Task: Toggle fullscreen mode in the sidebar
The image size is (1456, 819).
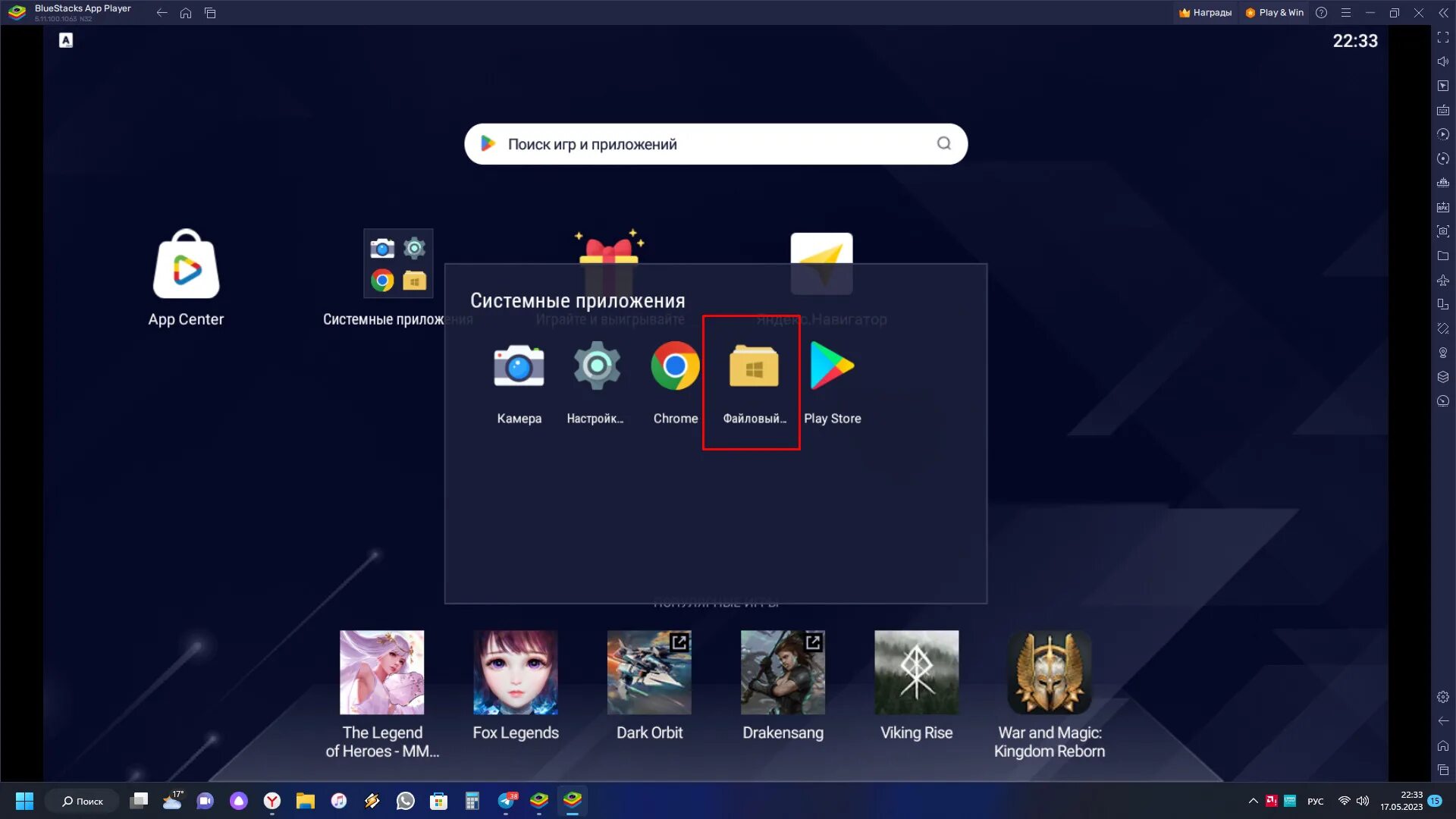Action: (x=1443, y=37)
